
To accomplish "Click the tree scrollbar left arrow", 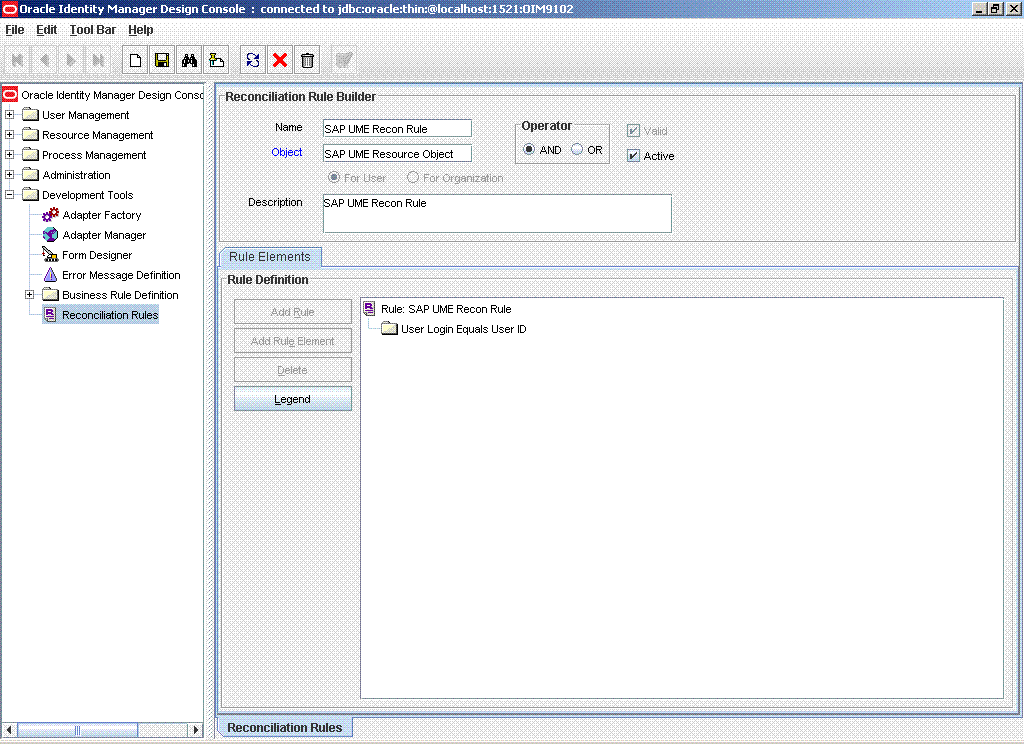I will [x=8, y=730].
